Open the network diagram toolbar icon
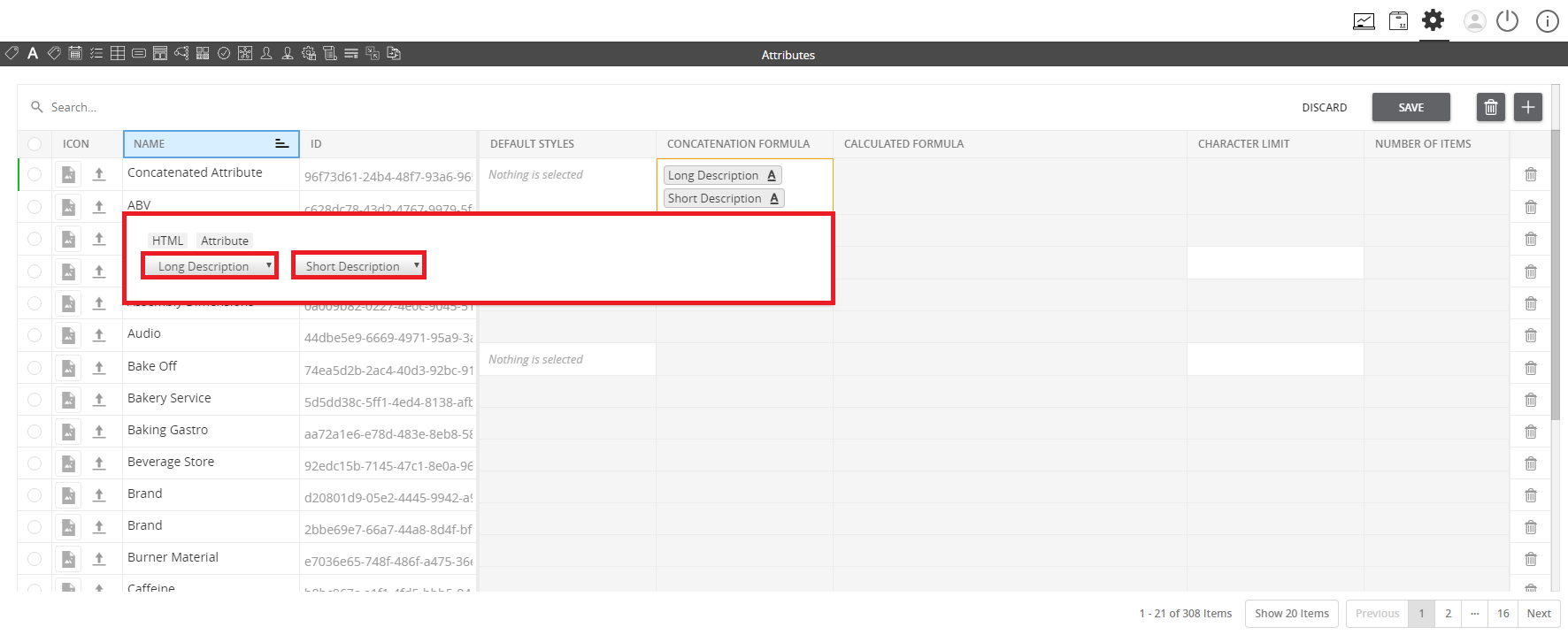Screen dimensions: 1568x635 [x=245, y=53]
